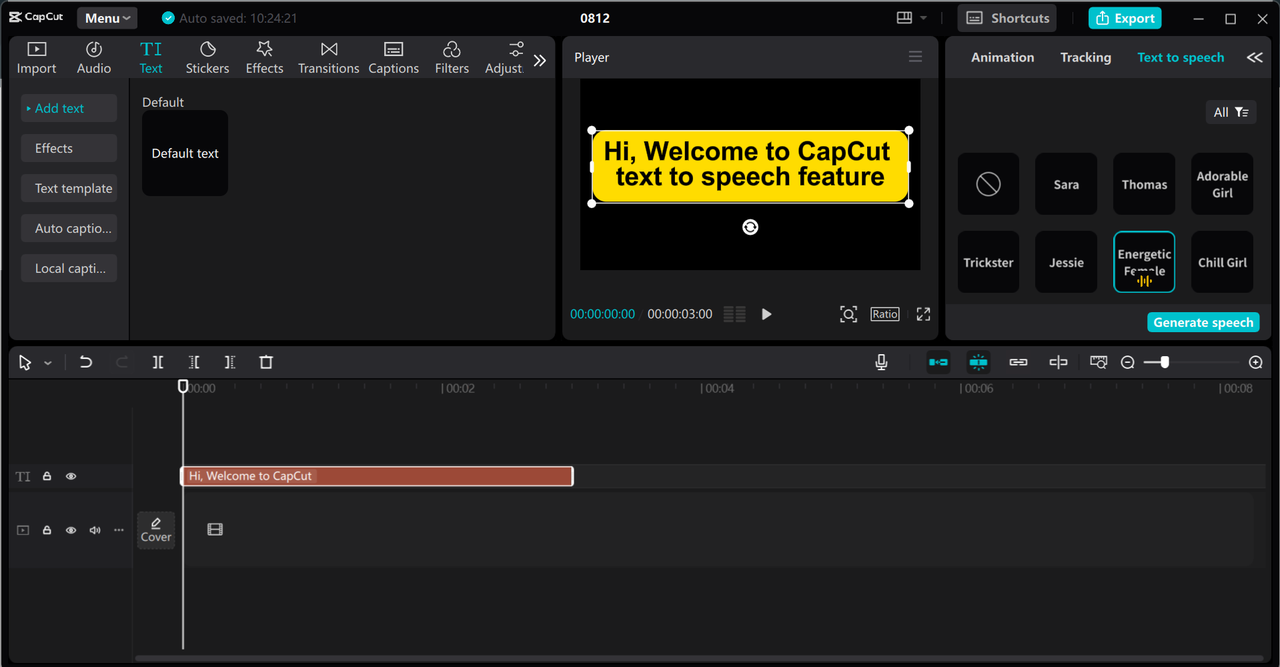1280x667 pixels.
Task: Choose the Thomas voice
Action: (1144, 184)
